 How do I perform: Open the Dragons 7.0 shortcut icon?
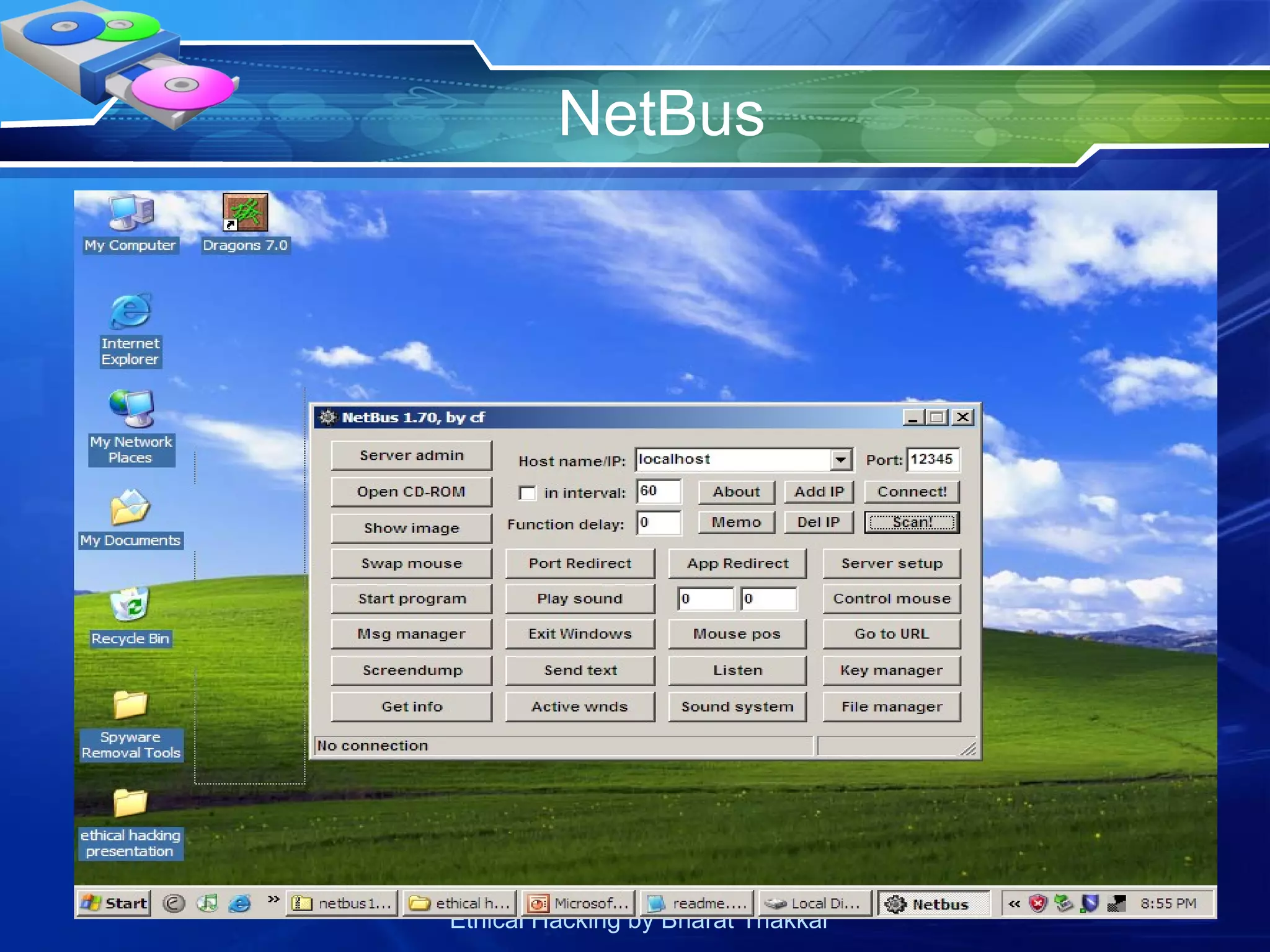point(246,214)
